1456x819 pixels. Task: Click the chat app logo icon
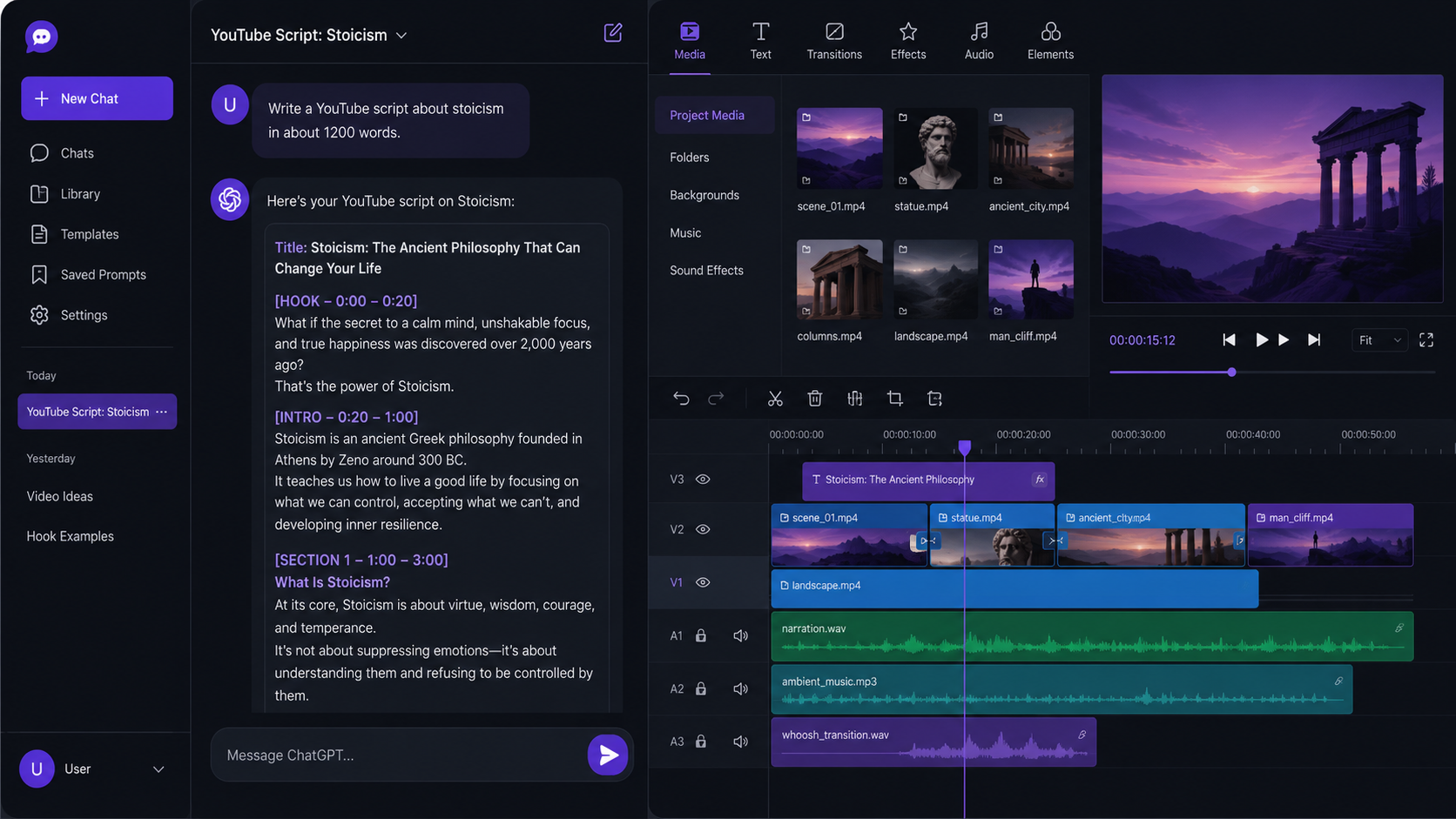(41, 37)
